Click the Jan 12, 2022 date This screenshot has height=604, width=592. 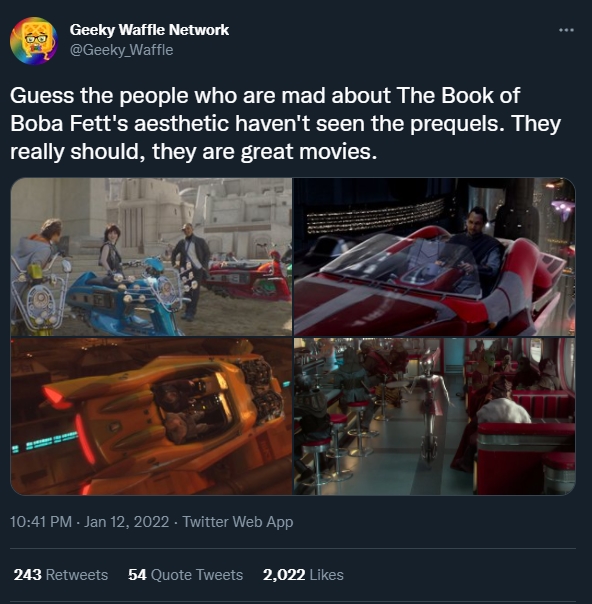pyautogui.click(x=126, y=522)
